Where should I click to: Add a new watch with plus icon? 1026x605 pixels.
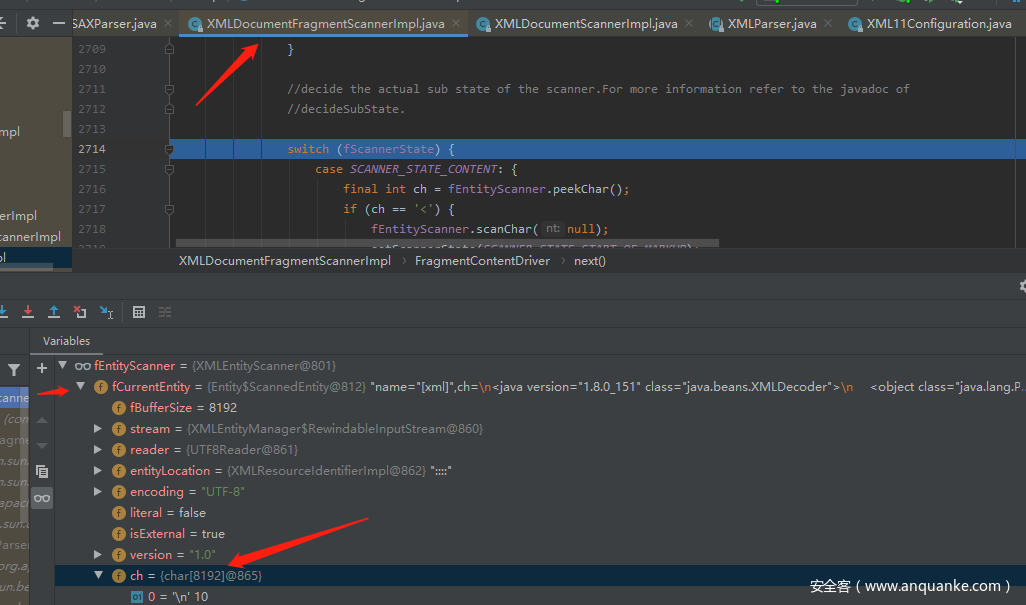42,368
